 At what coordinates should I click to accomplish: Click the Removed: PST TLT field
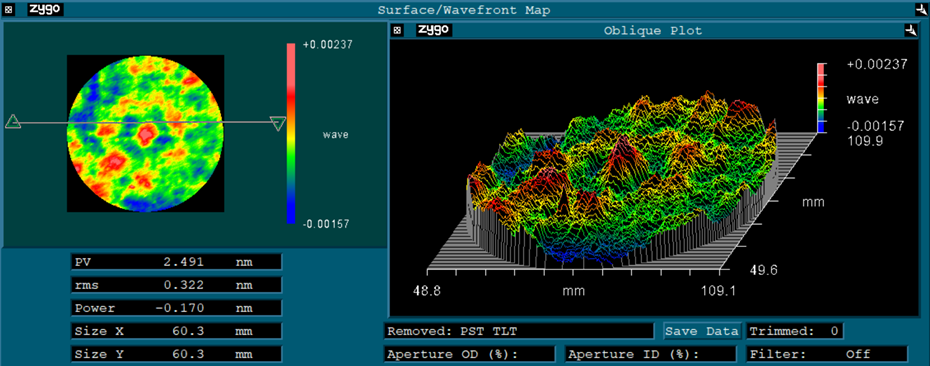point(518,331)
